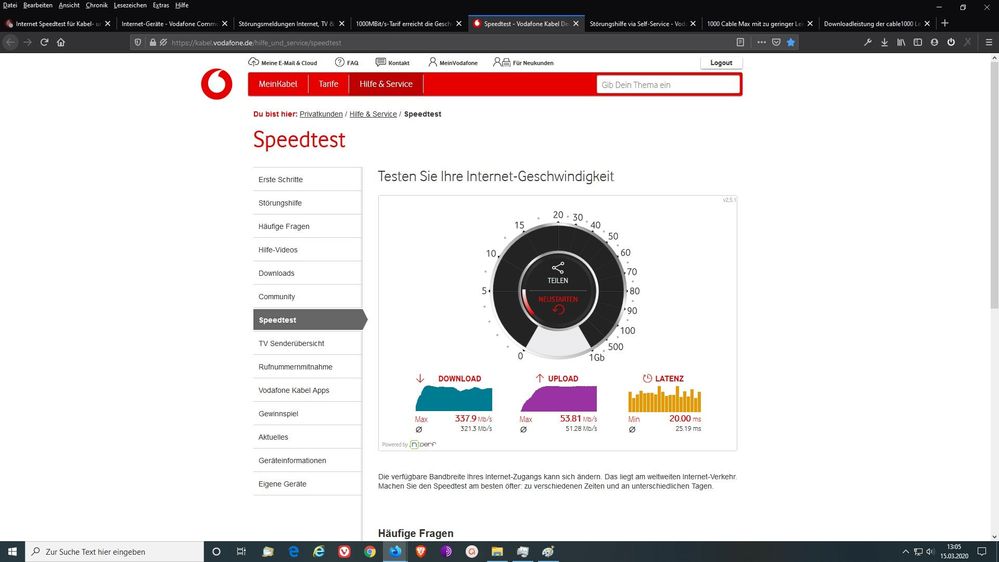The height and width of the screenshot is (562, 999).
Task: Open the Extras menu
Action: point(161,5)
